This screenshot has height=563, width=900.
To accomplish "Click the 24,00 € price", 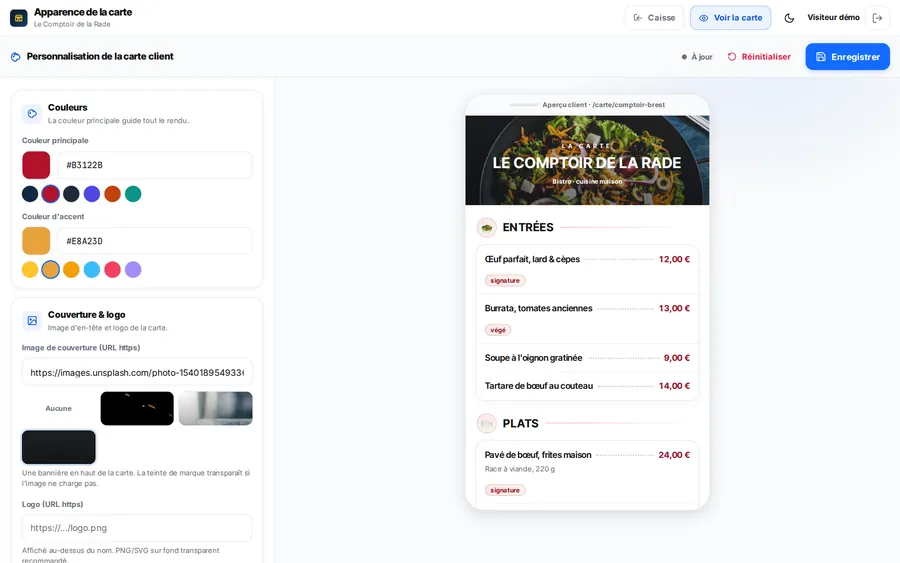I will pyautogui.click(x=674, y=455).
